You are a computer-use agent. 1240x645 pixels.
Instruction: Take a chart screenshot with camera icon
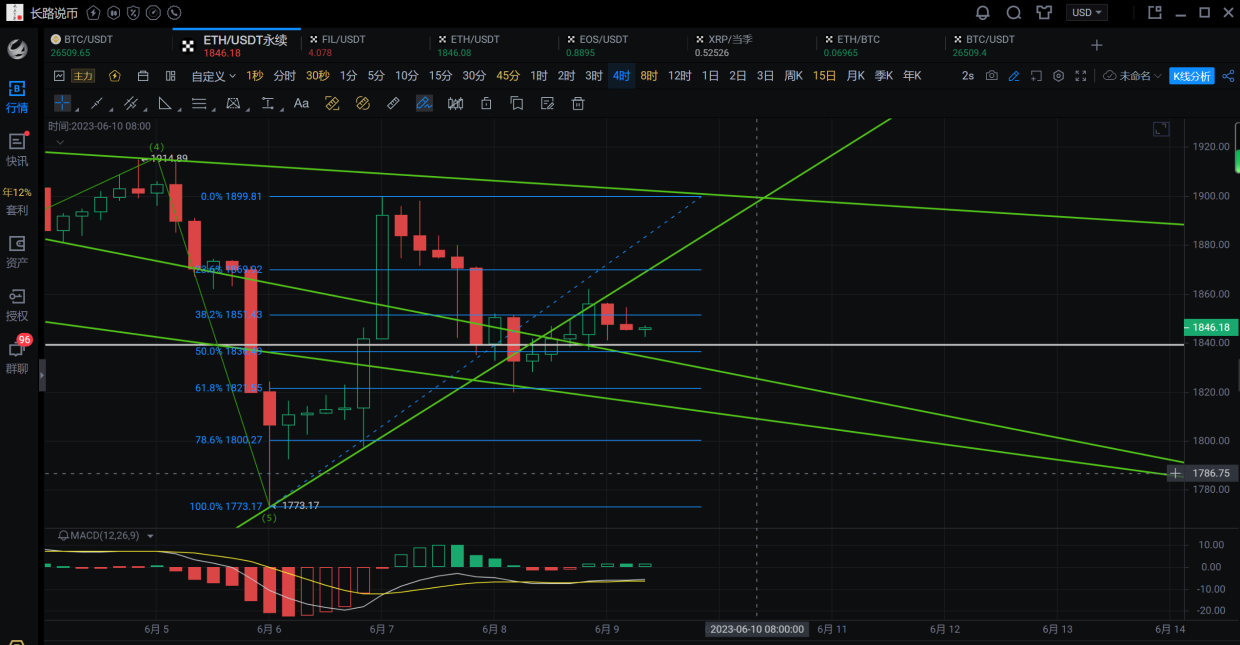(991, 76)
